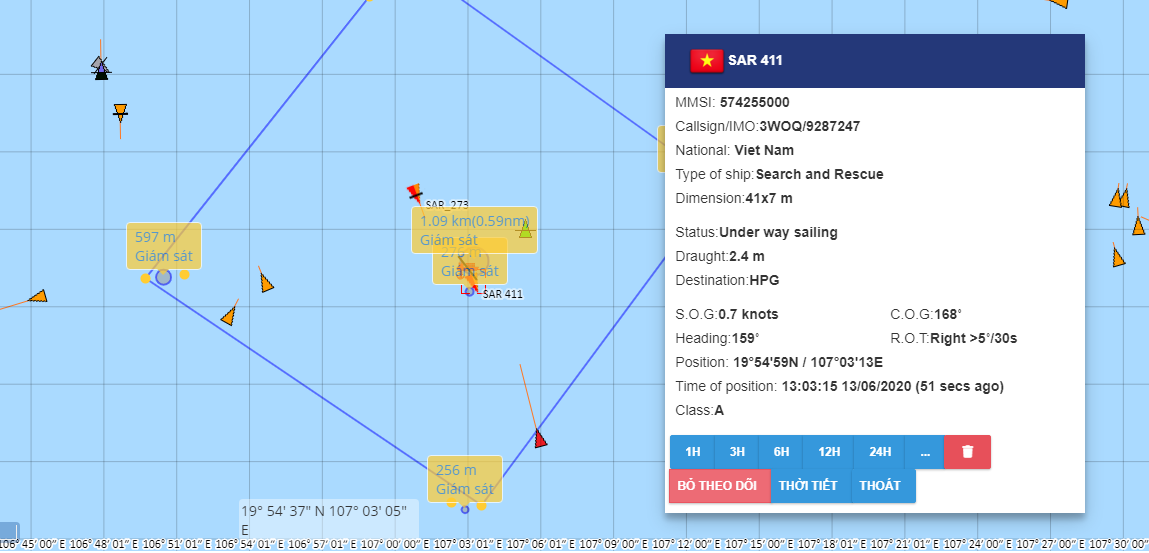Image resolution: width=1149 pixels, height=553 pixels.
Task: Click the red pushpin marker for SAR 273
Action: (x=415, y=192)
